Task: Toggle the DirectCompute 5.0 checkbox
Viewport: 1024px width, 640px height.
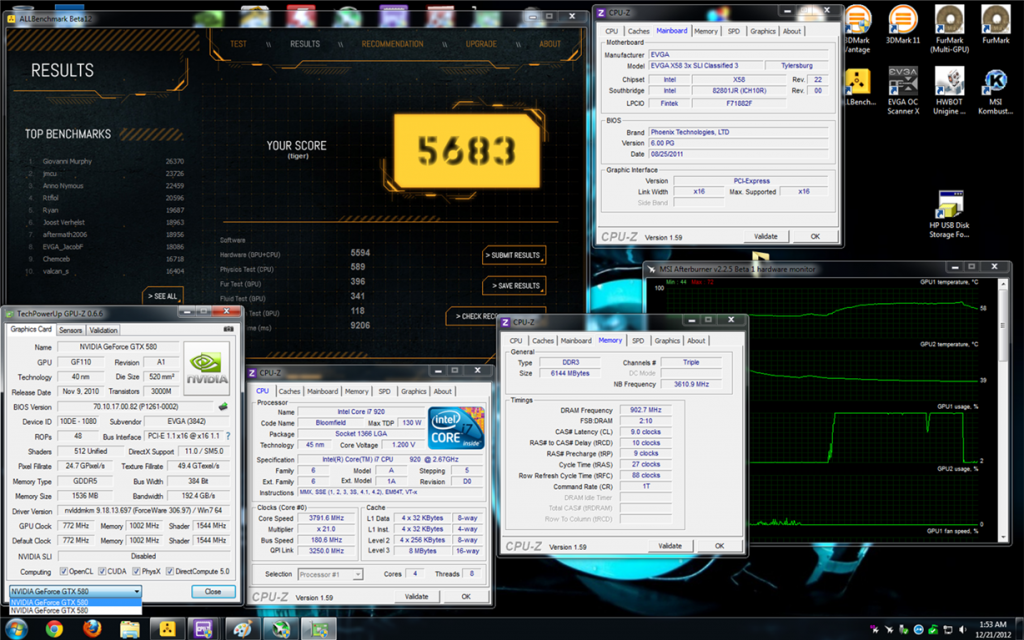Action: point(170,571)
